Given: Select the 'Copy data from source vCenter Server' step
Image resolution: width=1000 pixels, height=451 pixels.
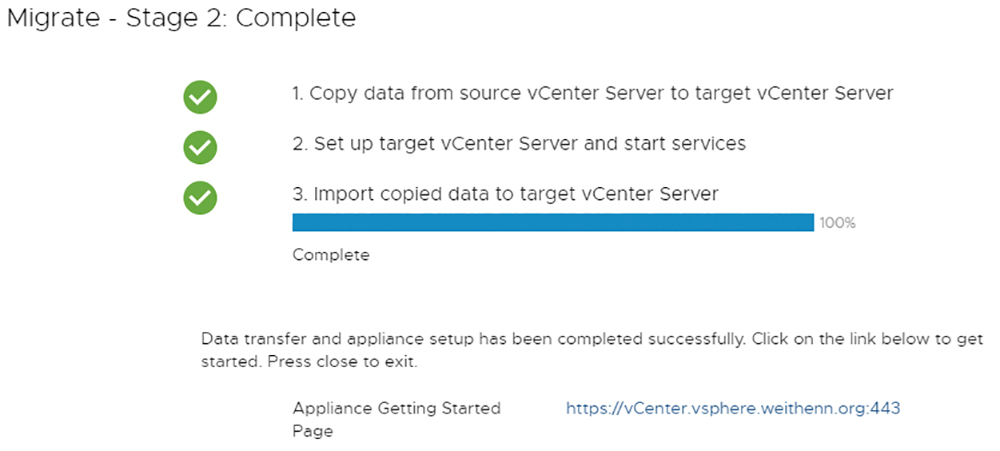Looking at the screenshot, I should (x=592, y=93).
